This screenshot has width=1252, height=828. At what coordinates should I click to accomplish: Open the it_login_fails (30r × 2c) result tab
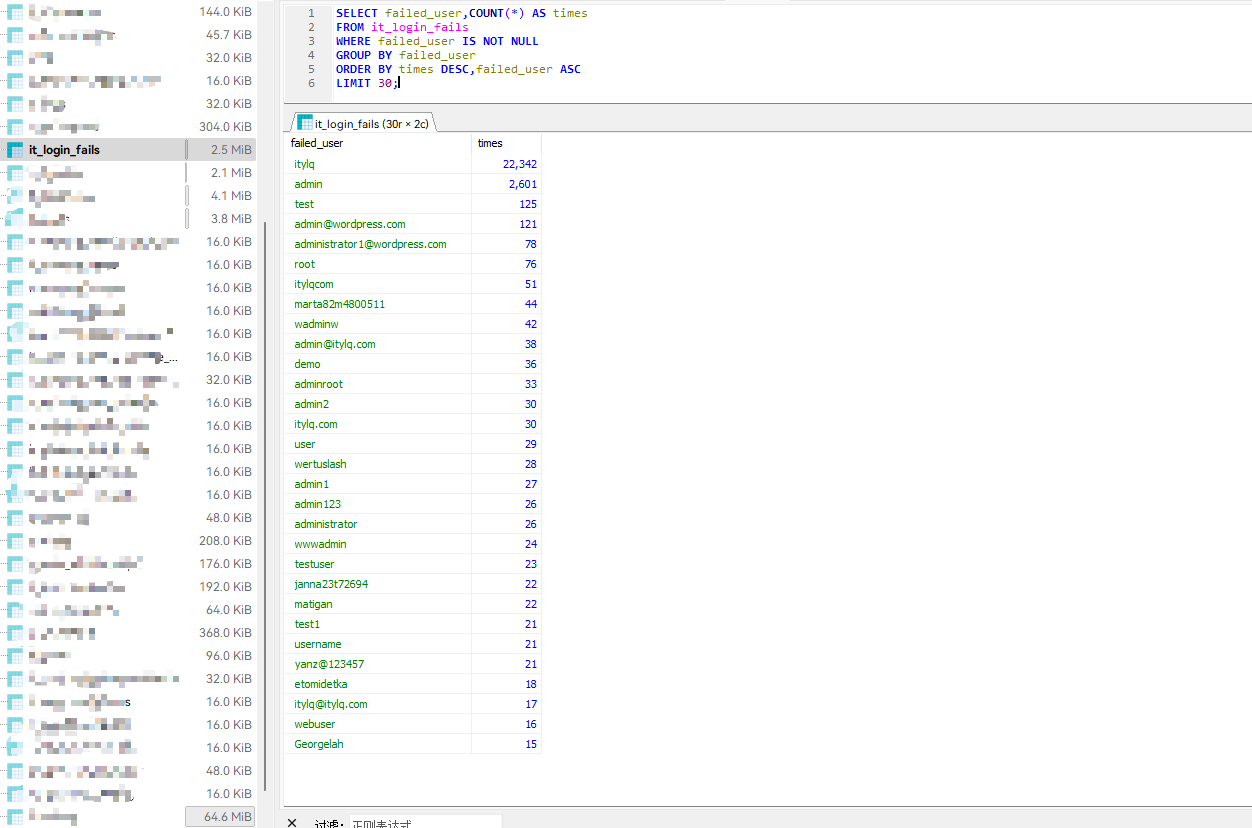click(x=365, y=123)
